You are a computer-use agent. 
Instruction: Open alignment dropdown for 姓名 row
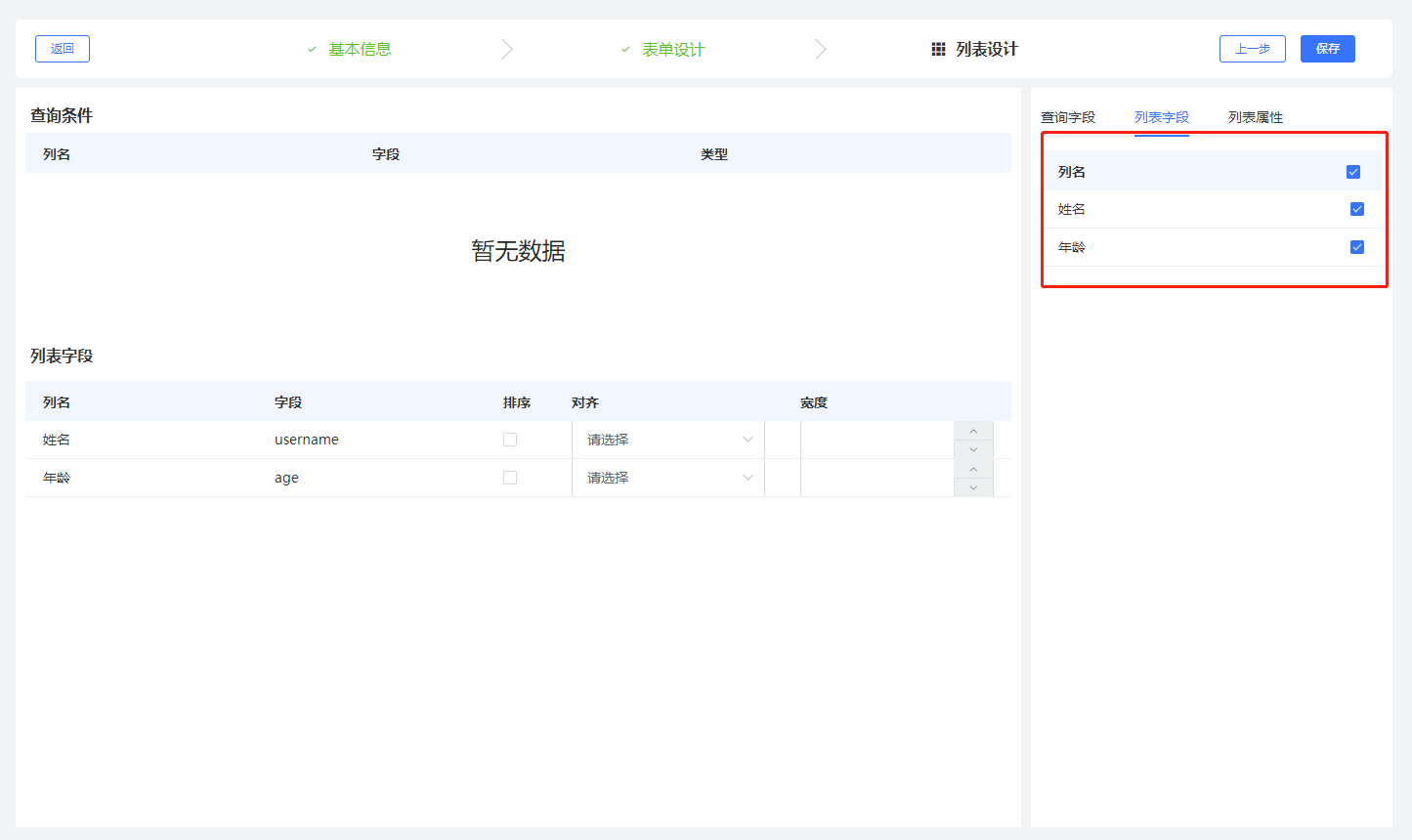(x=668, y=440)
